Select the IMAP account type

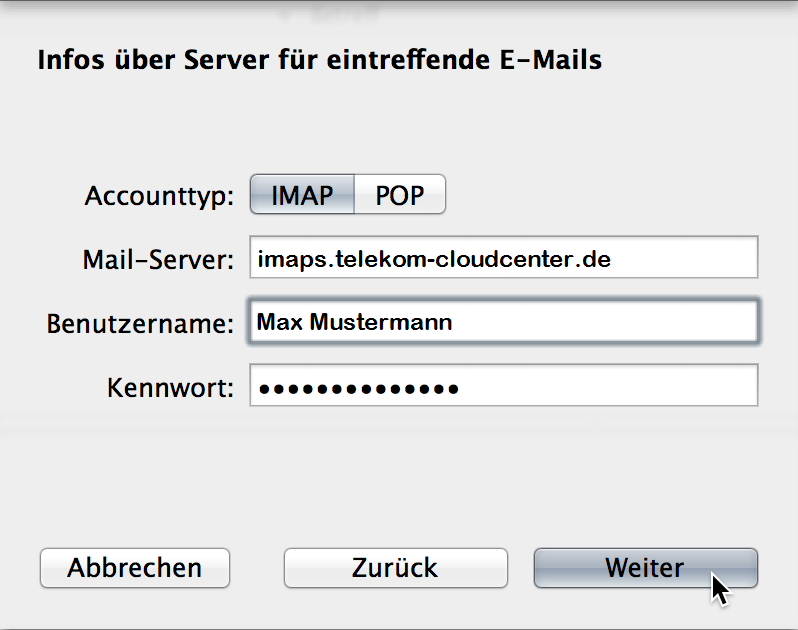click(x=302, y=194)
